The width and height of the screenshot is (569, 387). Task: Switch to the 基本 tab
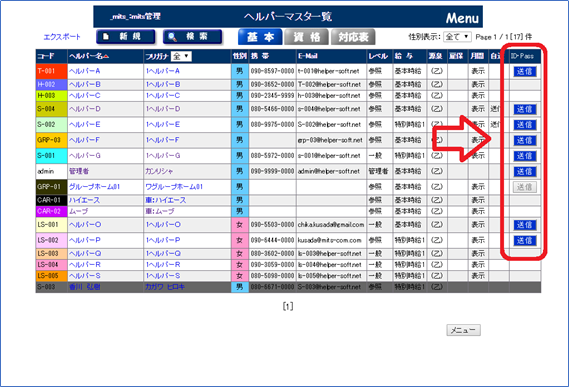point(260,37)
